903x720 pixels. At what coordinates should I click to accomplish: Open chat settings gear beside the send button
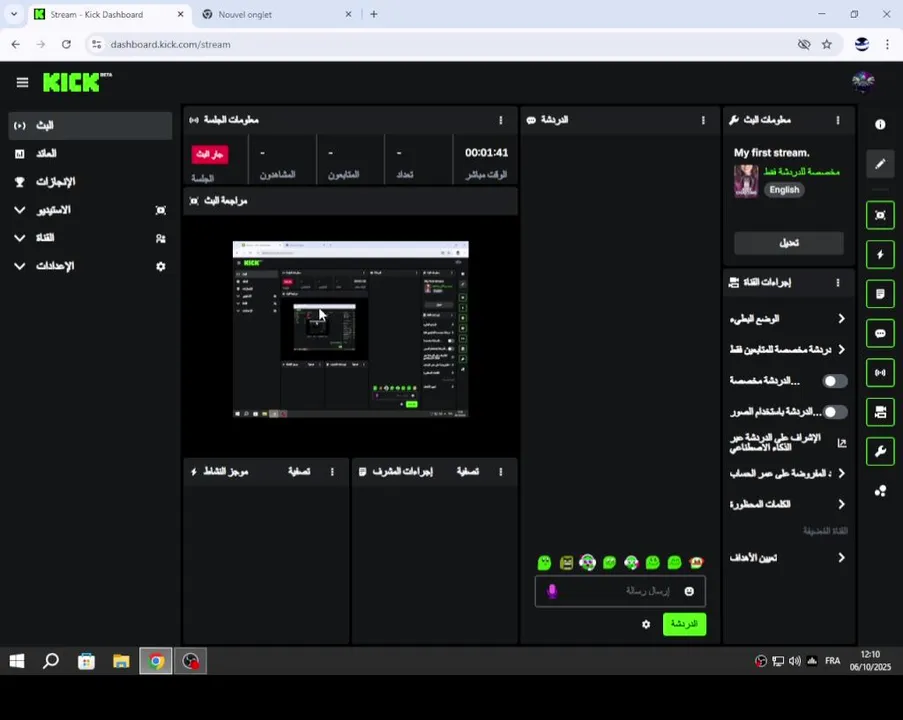click(646, 624)
